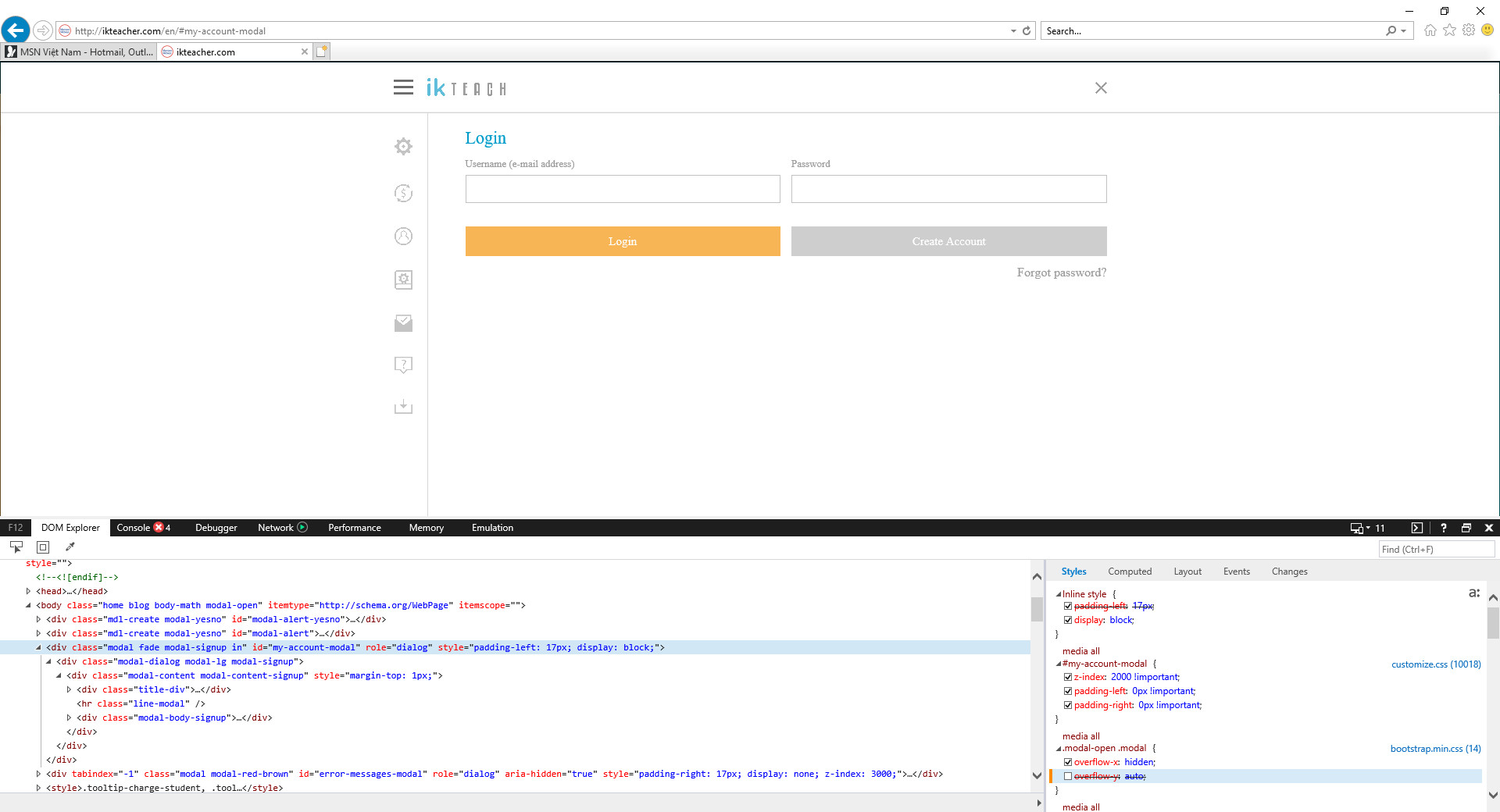Activate the DOM select element tool
Image resolution: width=1500 pixels, height=812 pixels.
16,547
